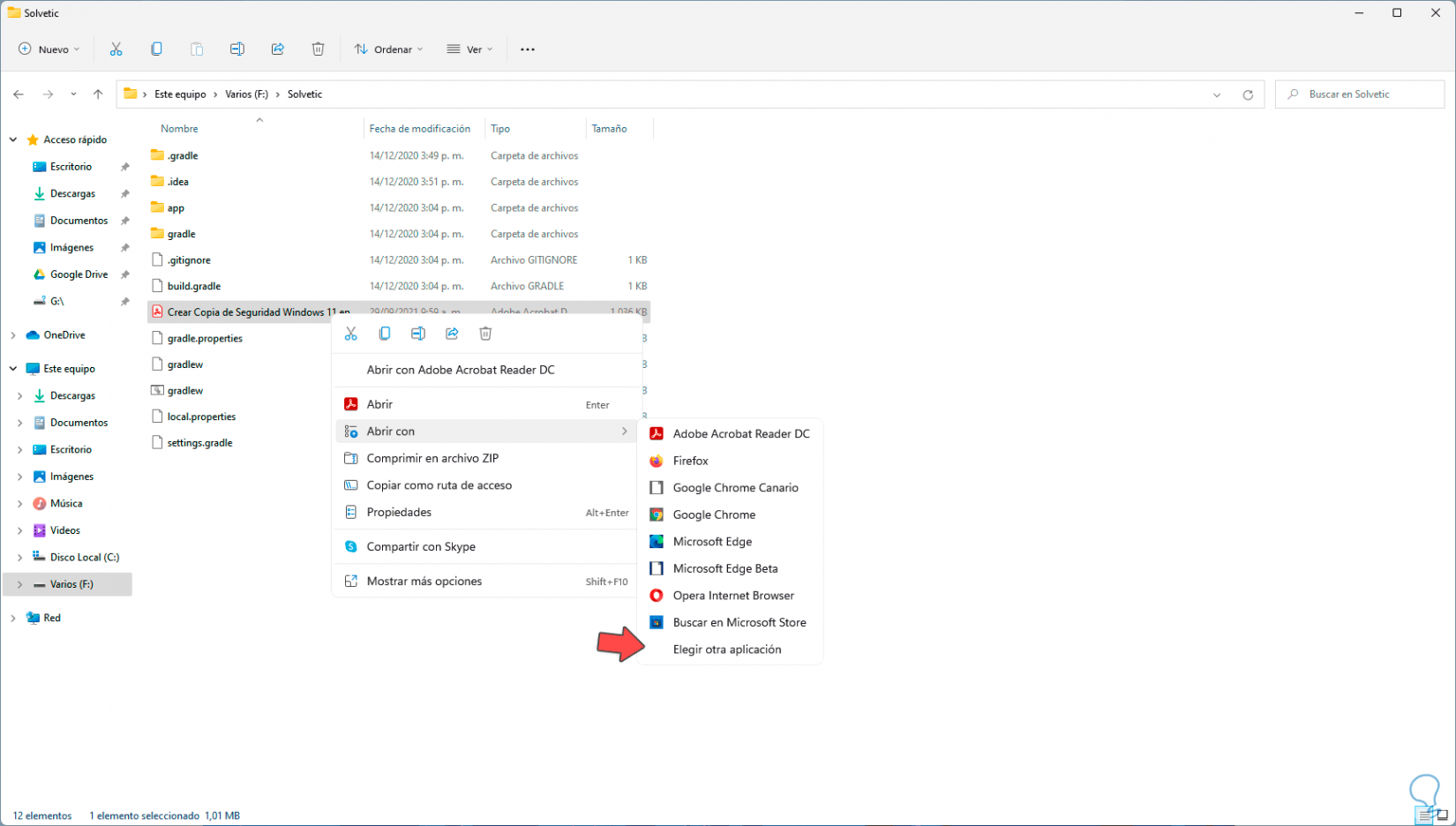The image size is (1456, 826).
Task: Click Elegir otra aplicación
Action: 730,650
